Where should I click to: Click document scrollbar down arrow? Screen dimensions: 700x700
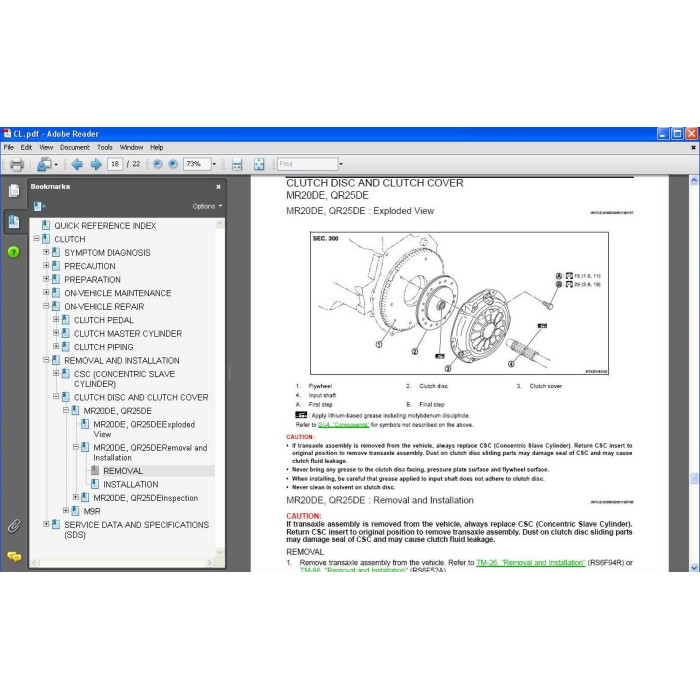coord(694,567)
